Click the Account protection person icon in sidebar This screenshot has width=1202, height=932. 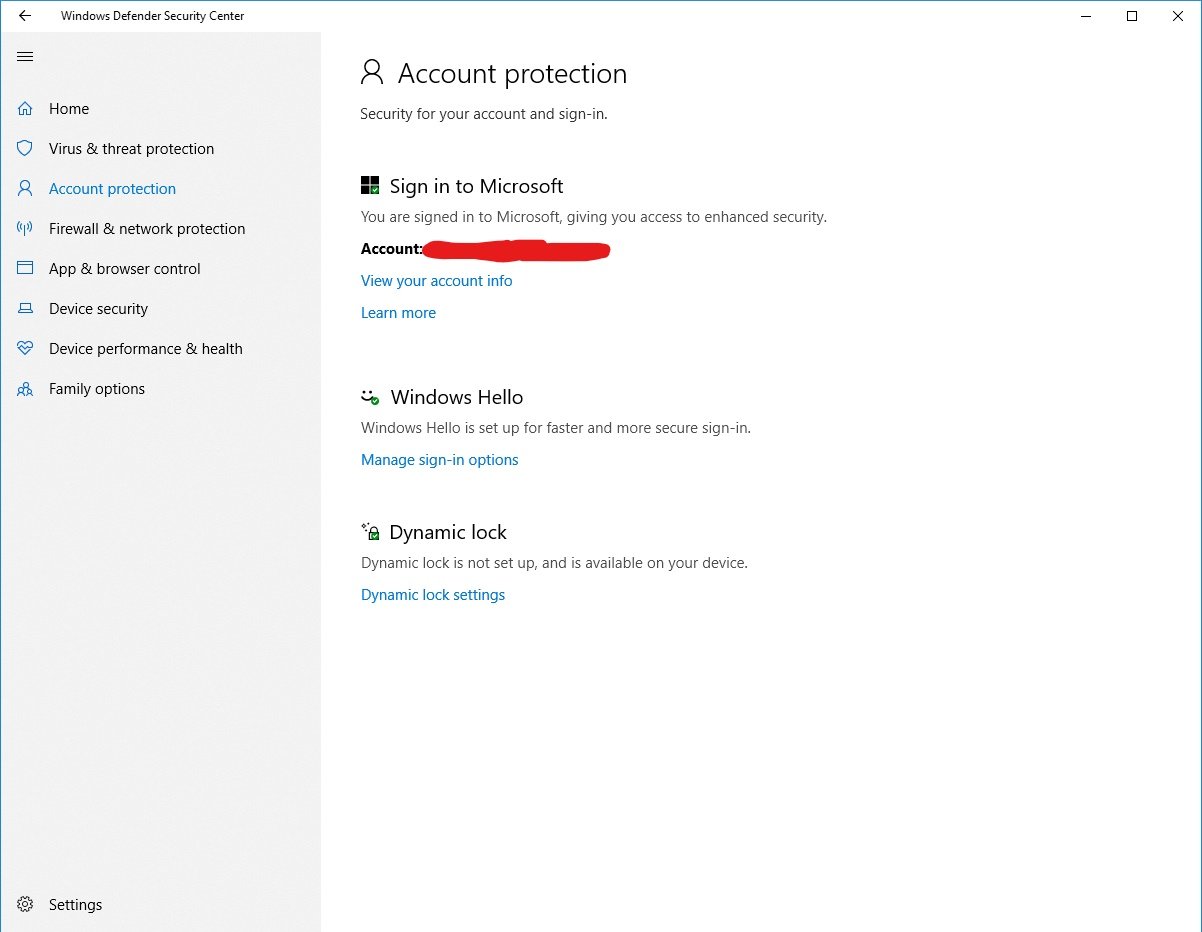[25, 188]
